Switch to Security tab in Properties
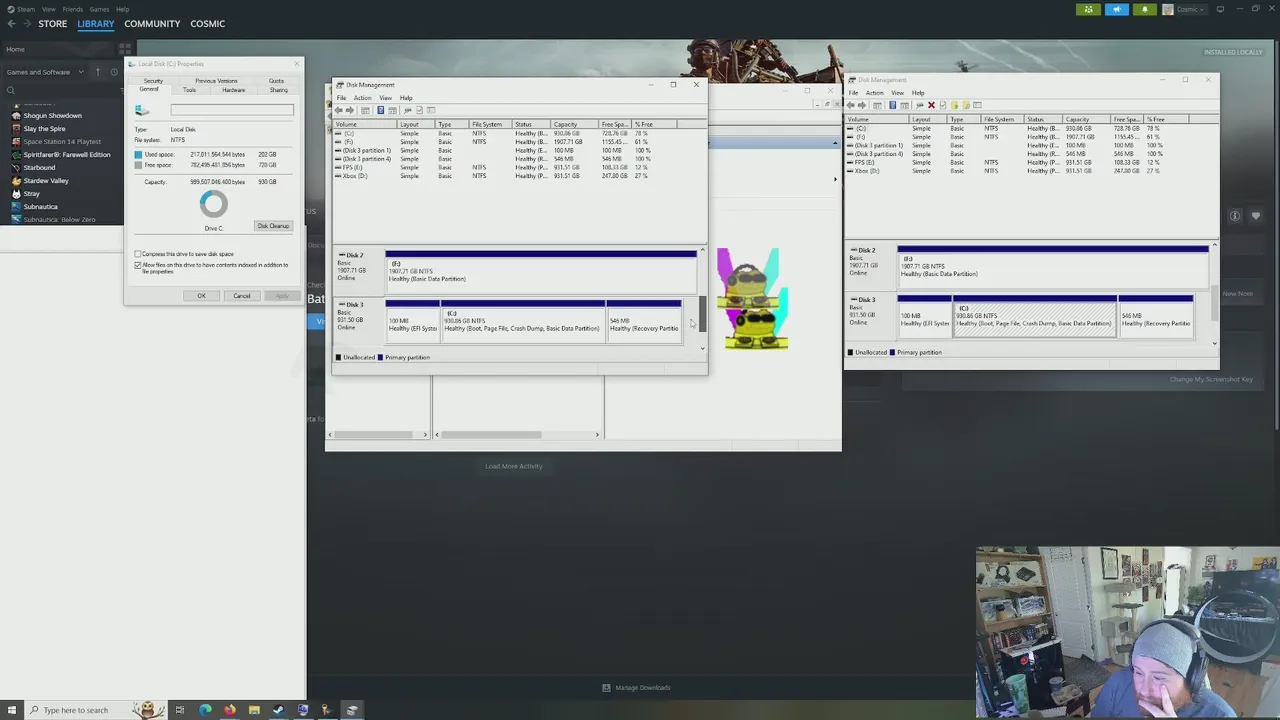The width and height of the screenshot is (1280, 720). tap(153, 81)
